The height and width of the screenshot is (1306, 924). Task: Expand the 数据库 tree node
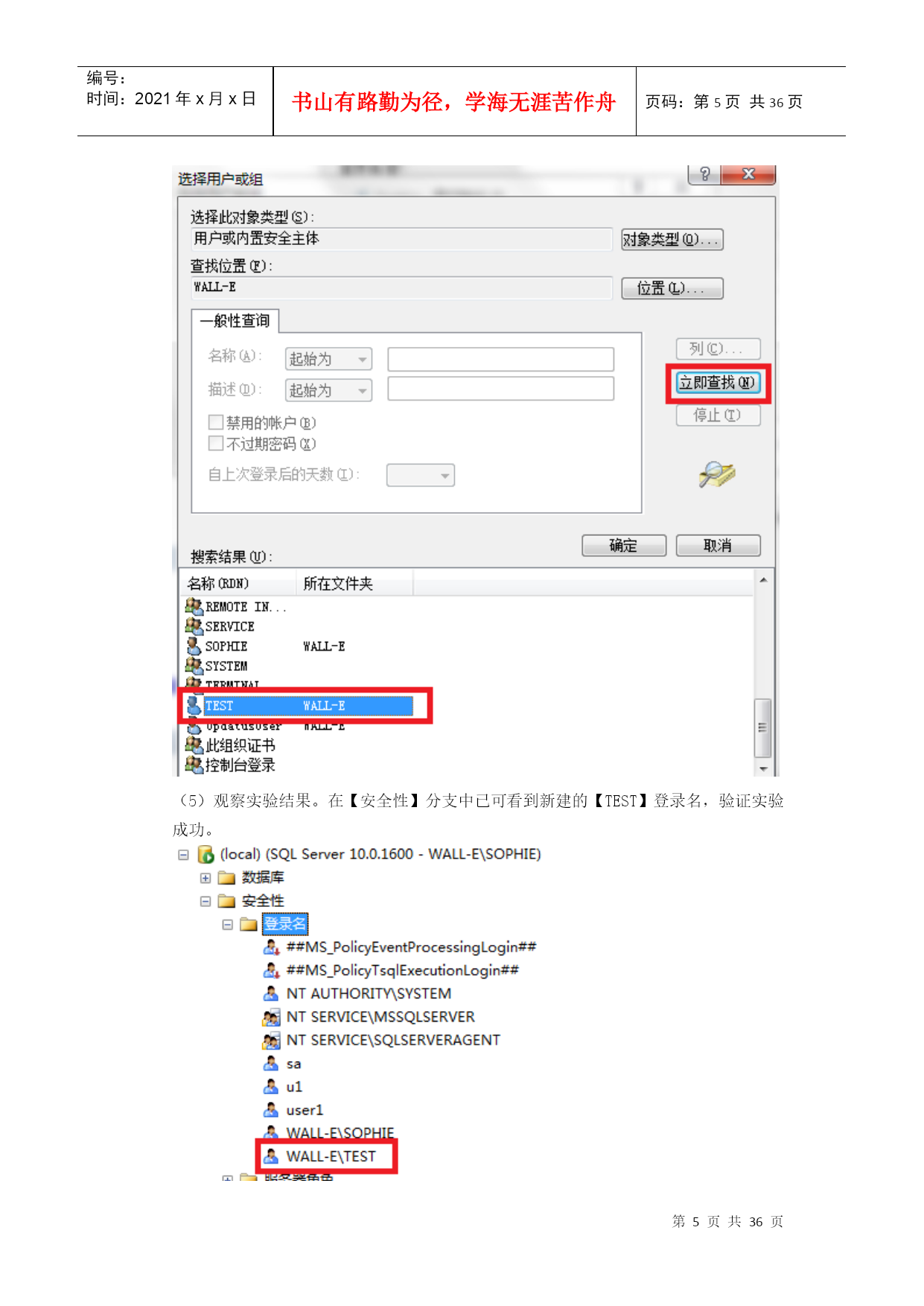click(x=205, y=878)
